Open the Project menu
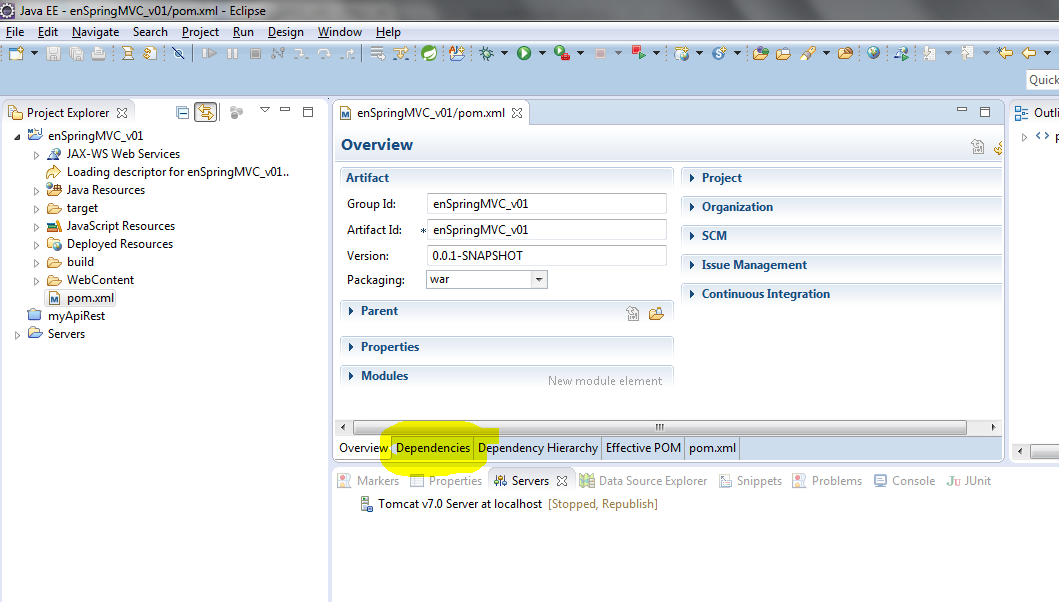1059x602 pixels. 200,32
